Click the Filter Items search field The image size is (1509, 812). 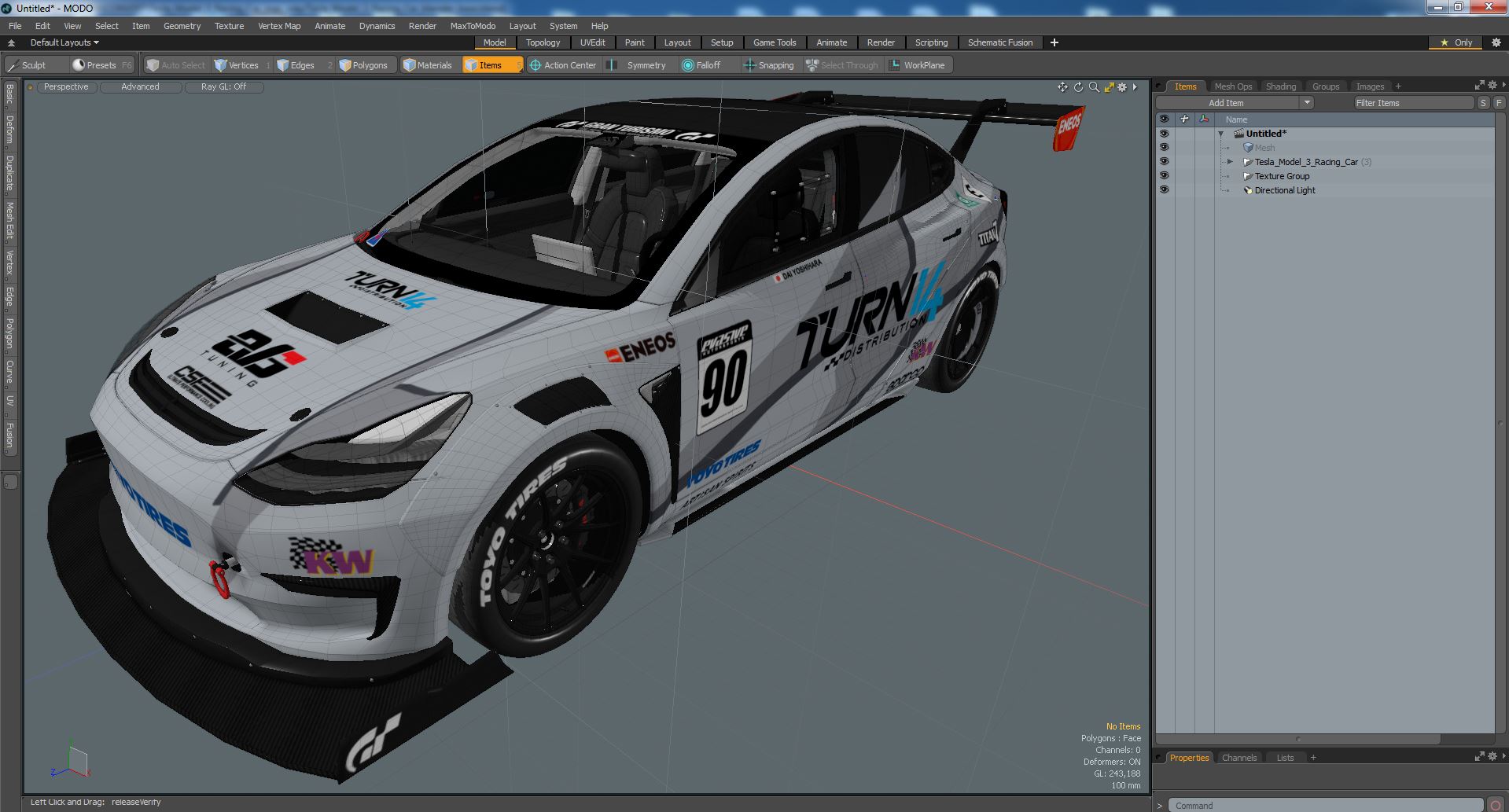(1413, 103)
